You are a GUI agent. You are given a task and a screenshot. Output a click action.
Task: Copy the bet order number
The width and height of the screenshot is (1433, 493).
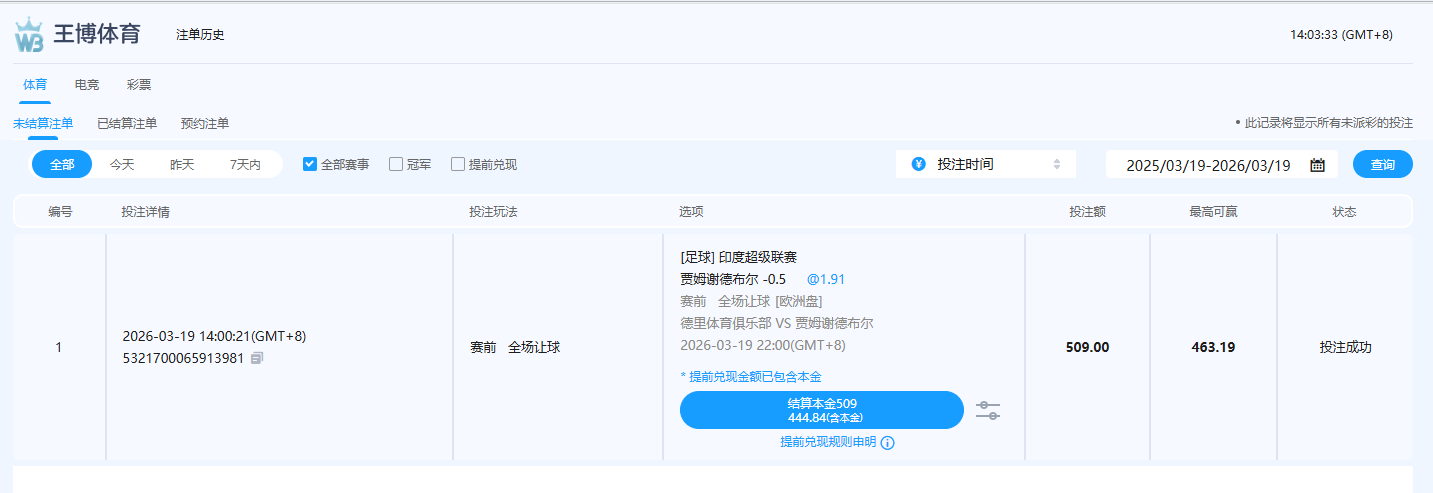coord(257,358)
